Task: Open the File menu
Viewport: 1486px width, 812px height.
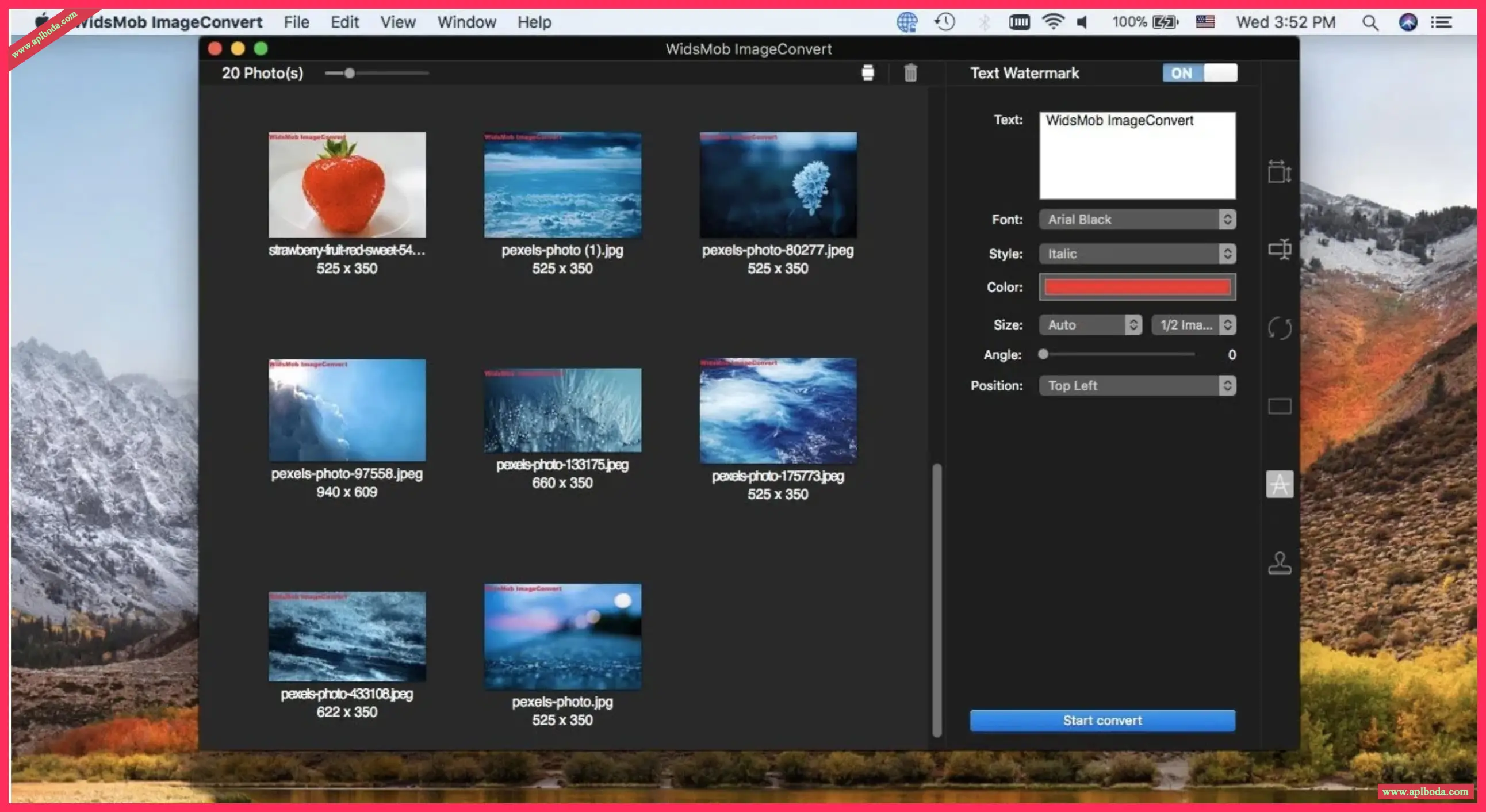Action: tap(297, 22)
